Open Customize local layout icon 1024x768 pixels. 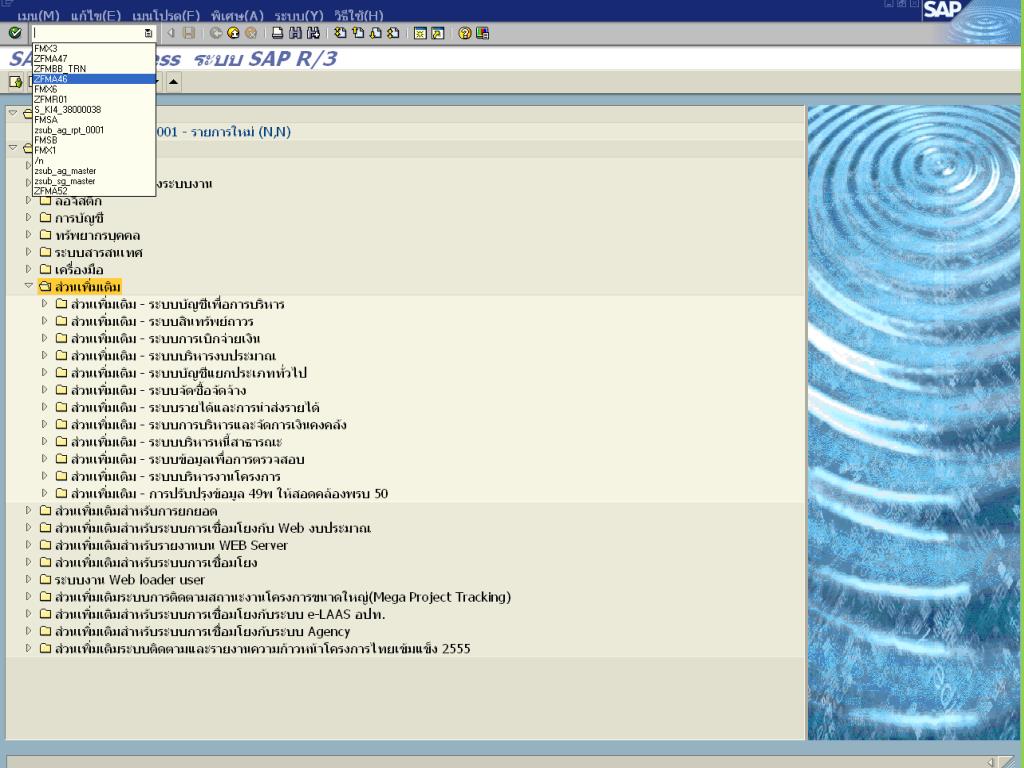point(483,33)
